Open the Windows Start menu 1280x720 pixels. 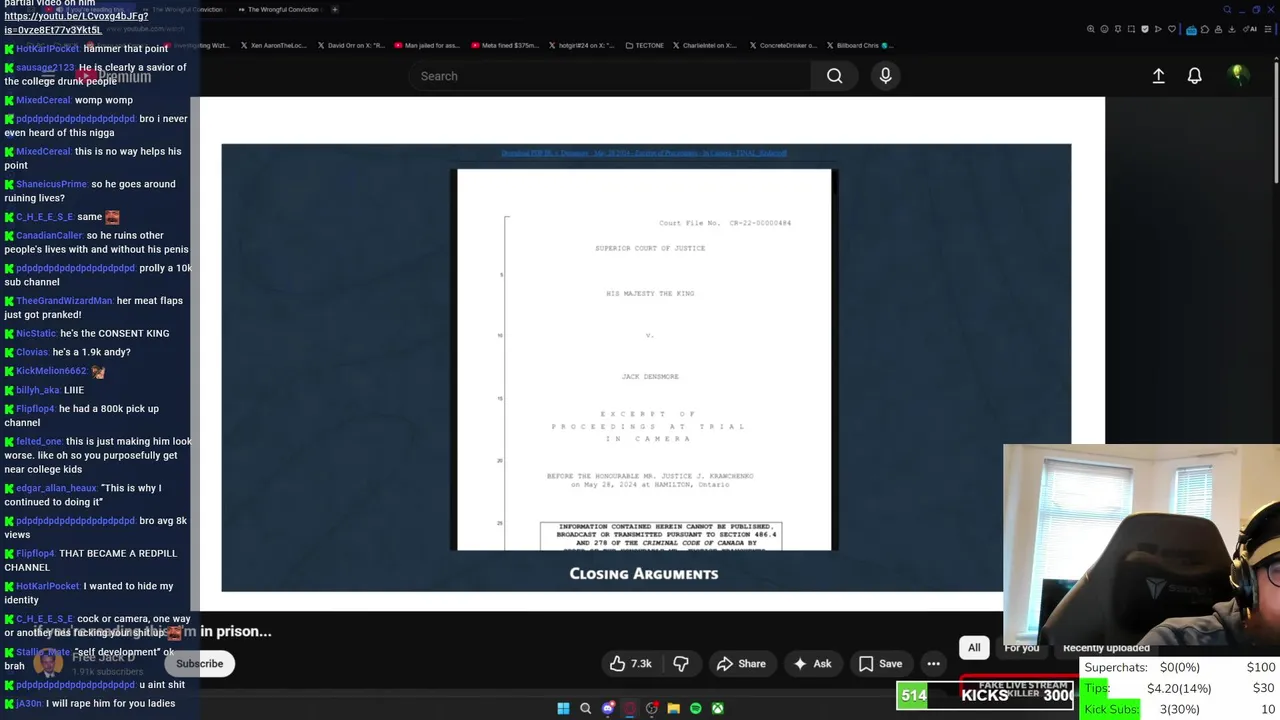pyautogui.click(x=563, y=709)
